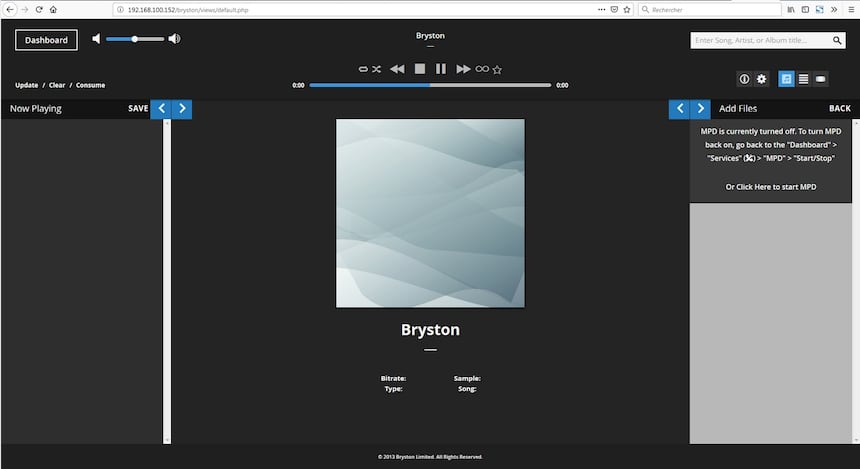Open the browser Library icon
The image size is (860, 469).
[791, 9]
